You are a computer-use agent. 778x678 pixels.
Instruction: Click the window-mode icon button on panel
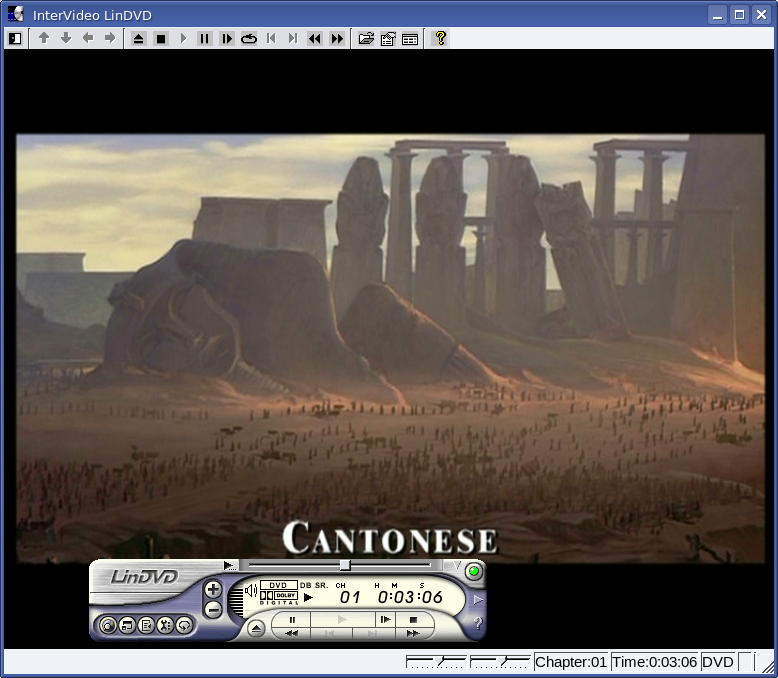tap(127, 625)
